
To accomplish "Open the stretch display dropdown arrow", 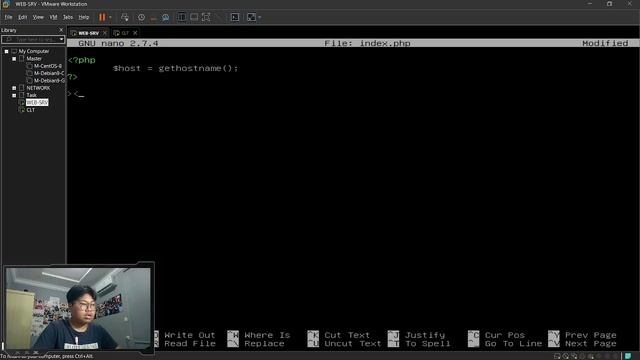I will click(260, 17).
